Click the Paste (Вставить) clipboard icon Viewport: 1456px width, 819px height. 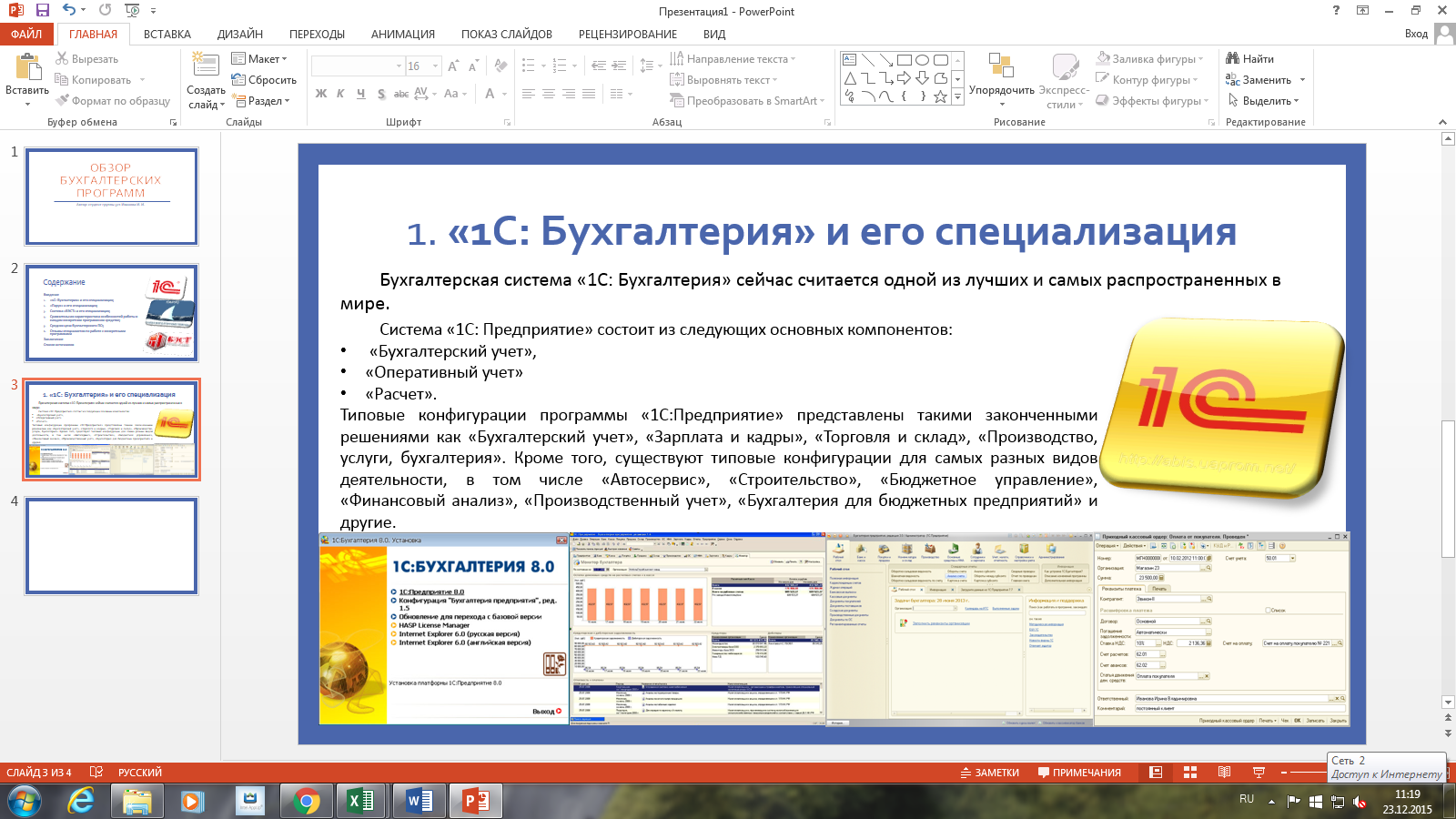click(27, 67)
